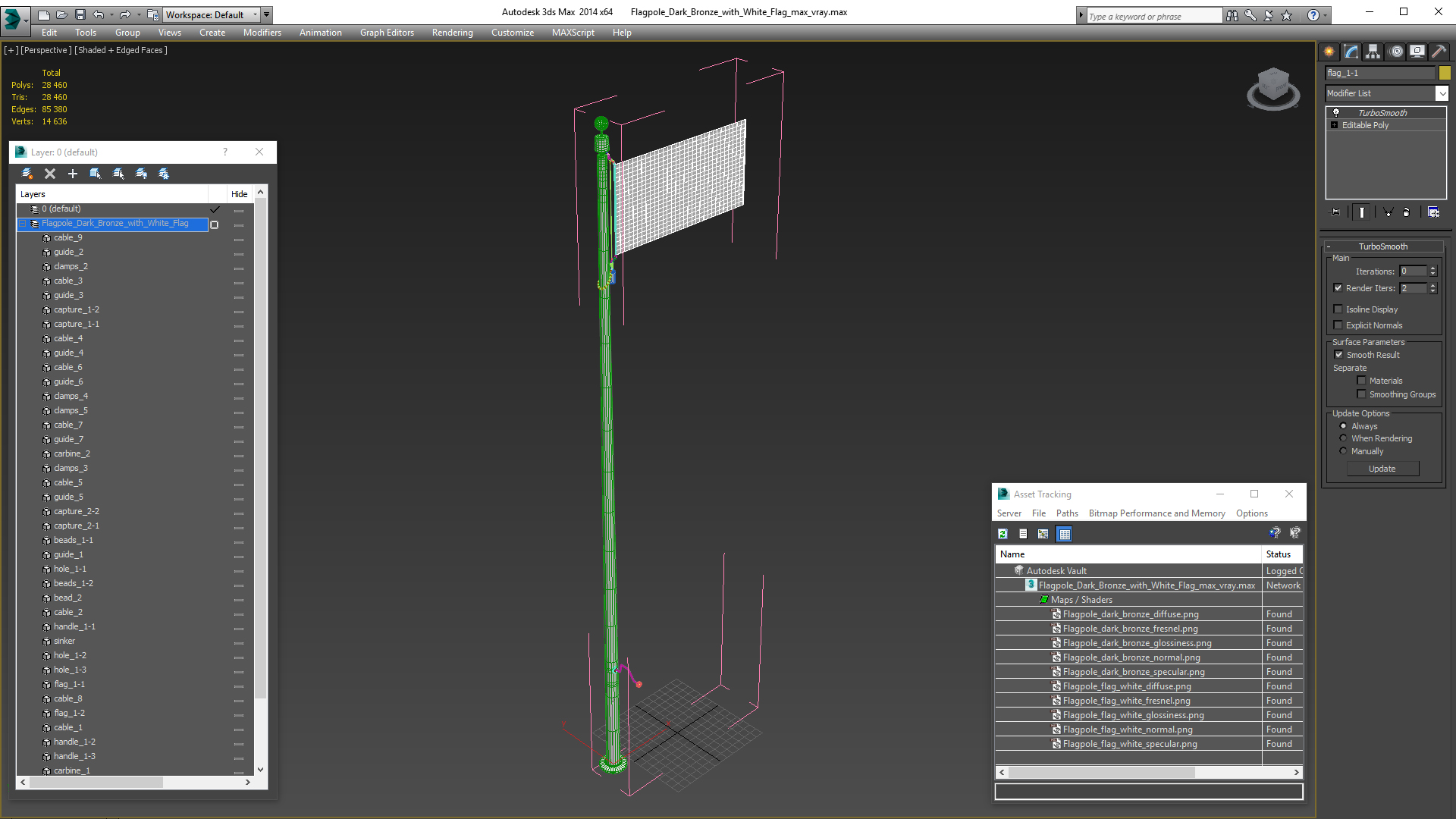This screenshot has width=1456, height=819.
Task: Click the search keyword input field
Action: pos(1153,16)
